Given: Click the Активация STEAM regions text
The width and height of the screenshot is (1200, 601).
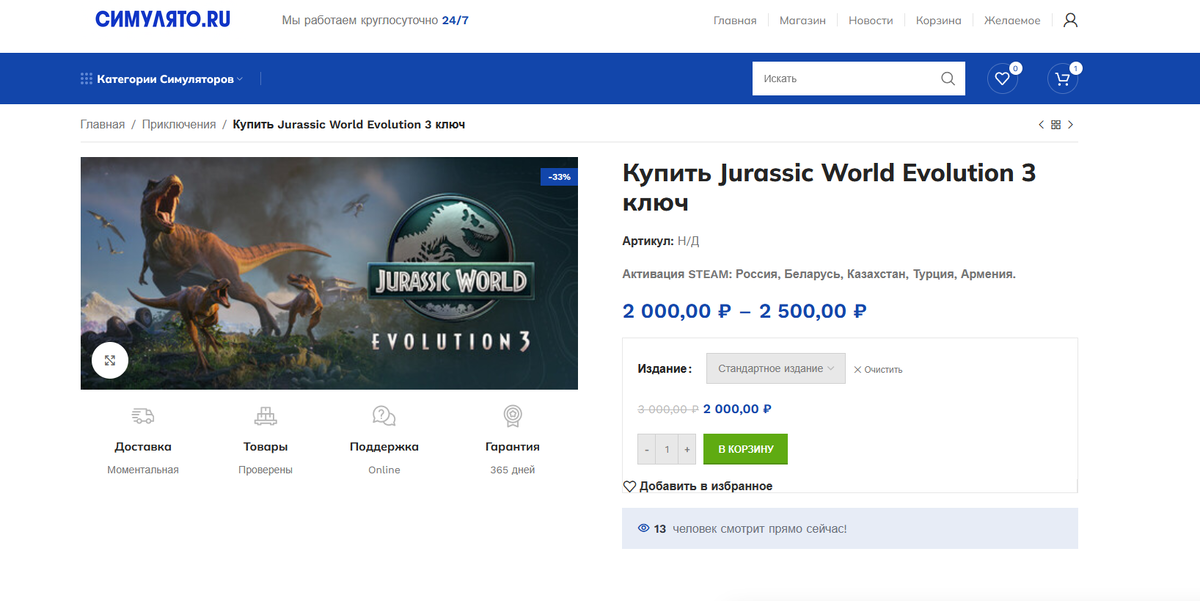Looking at the screenshot, I should (x=819, y=274).
